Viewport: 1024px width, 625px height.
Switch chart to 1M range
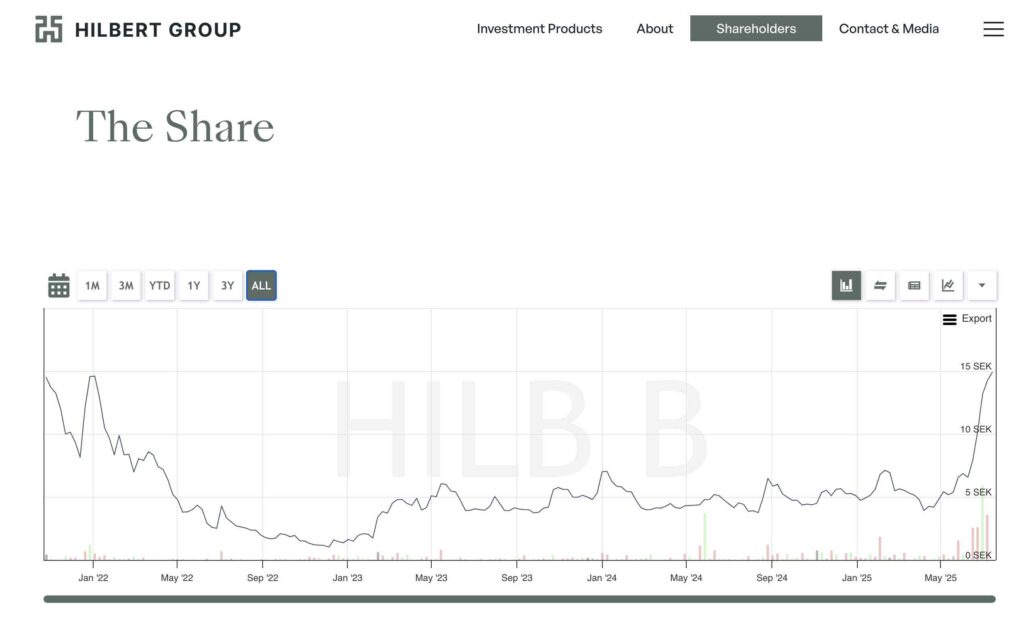point(92,285)
